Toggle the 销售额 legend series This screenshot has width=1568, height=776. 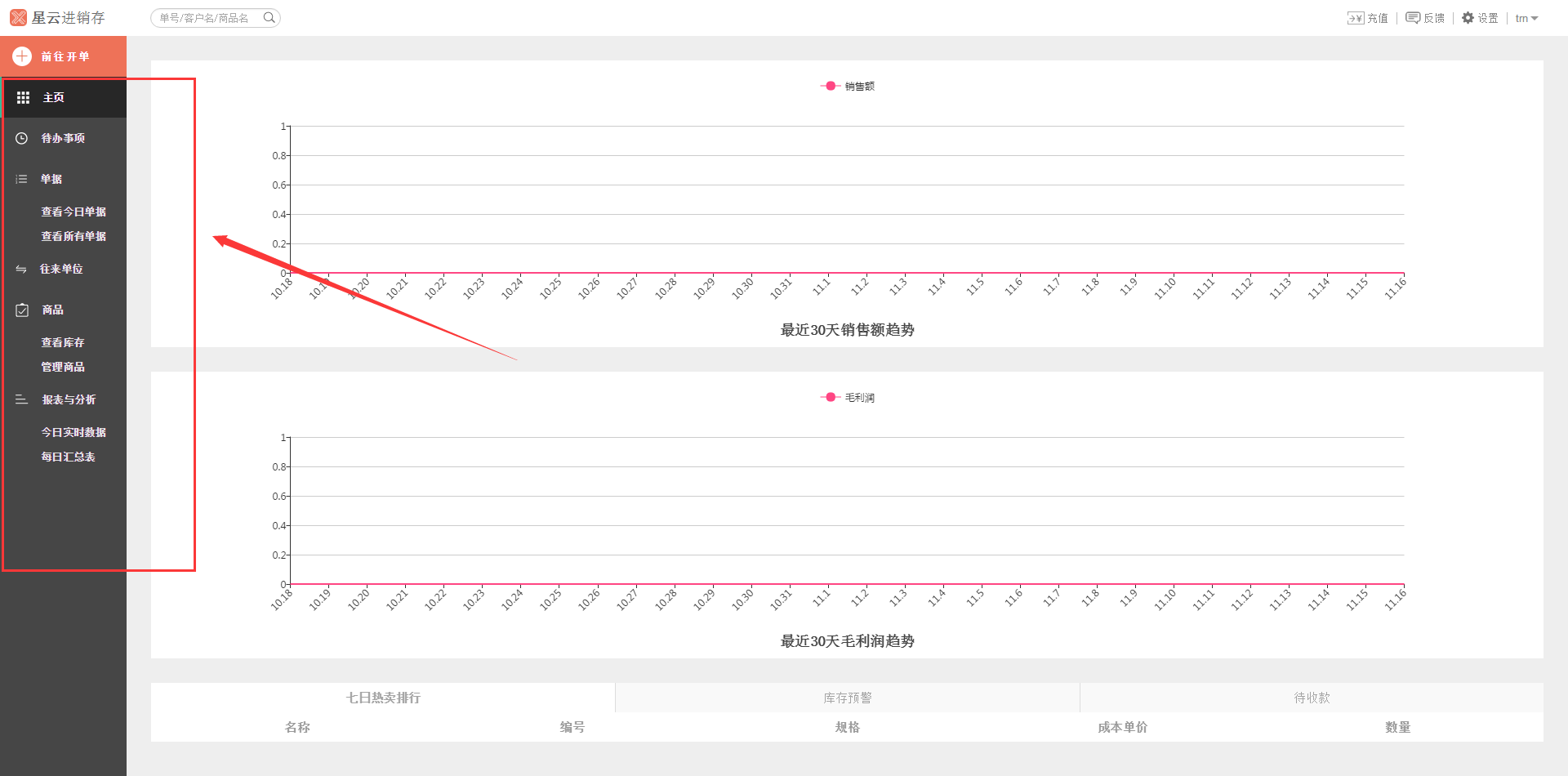click(x=848, y=86)
